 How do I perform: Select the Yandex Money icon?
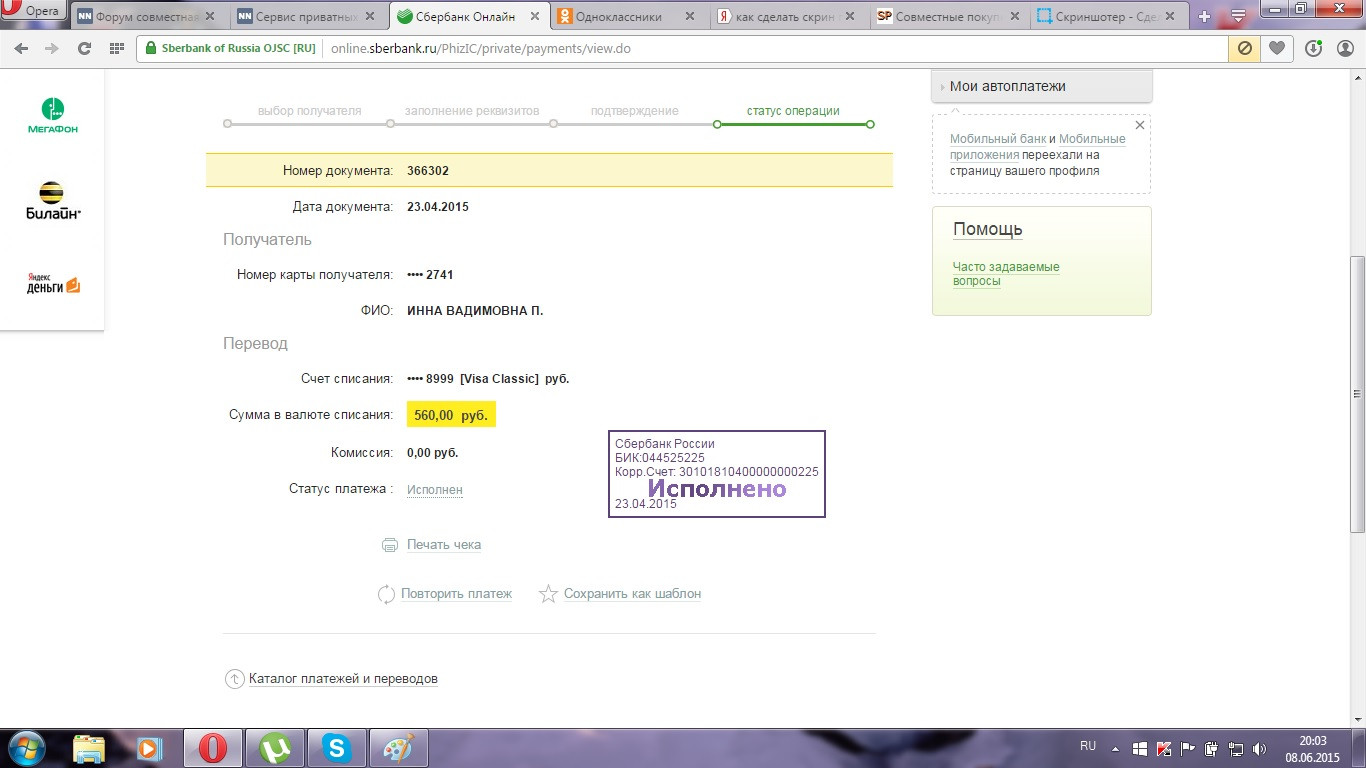click(x=52, y=285)
